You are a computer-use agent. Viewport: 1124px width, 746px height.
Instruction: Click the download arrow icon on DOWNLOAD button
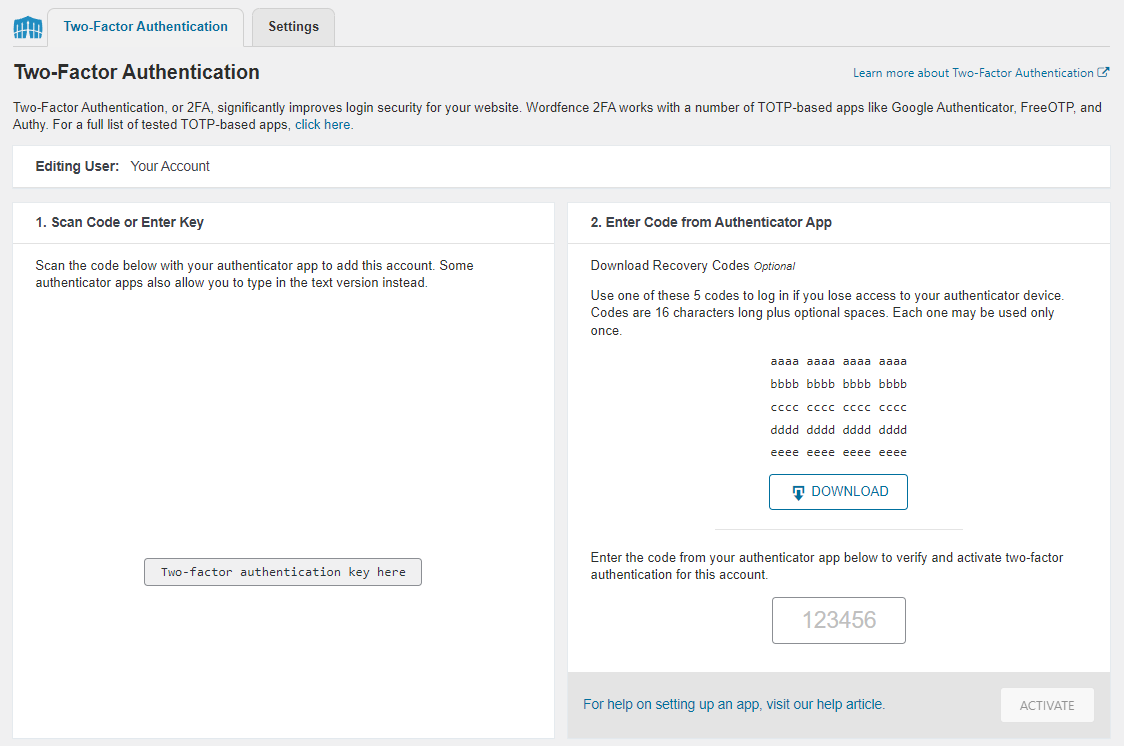[x=798, y=491]
